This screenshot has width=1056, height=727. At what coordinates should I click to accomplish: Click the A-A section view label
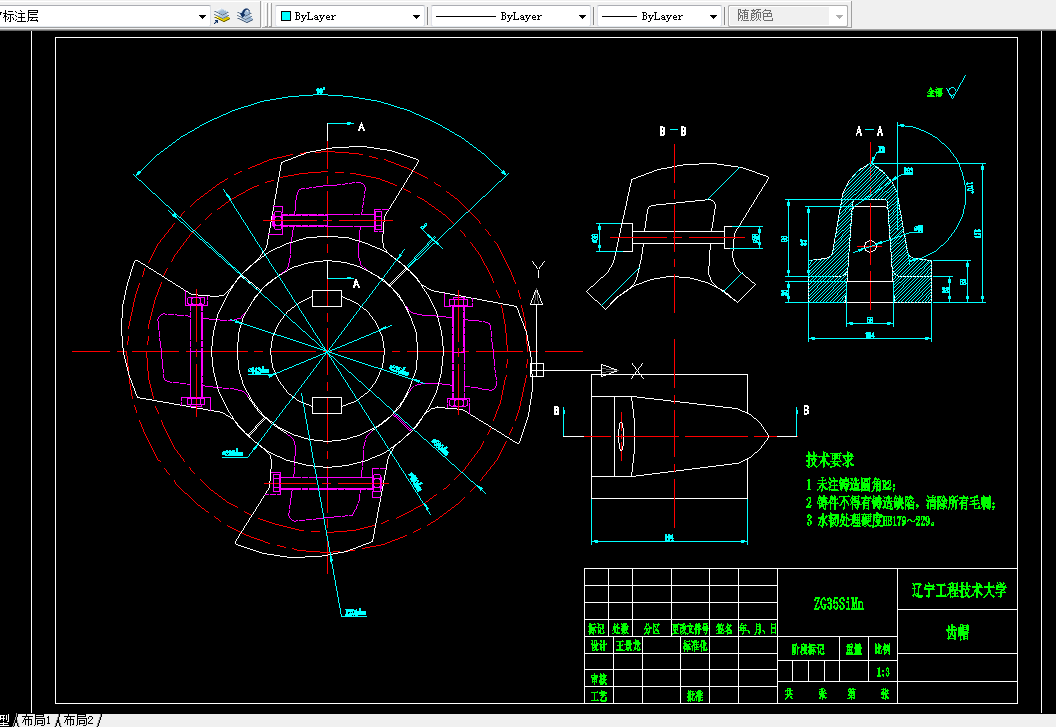click(x=869, y=131)
